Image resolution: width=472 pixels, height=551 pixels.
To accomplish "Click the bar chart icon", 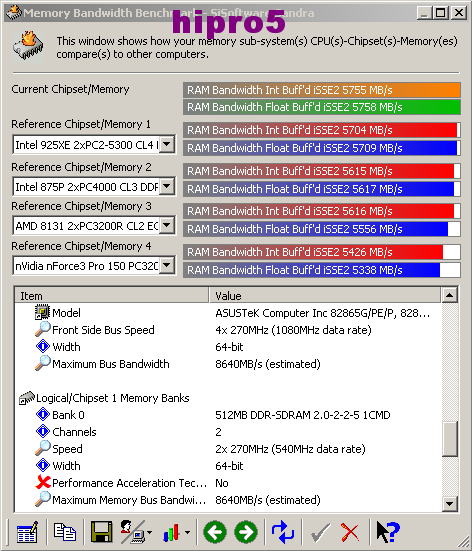I will point(172,532).
